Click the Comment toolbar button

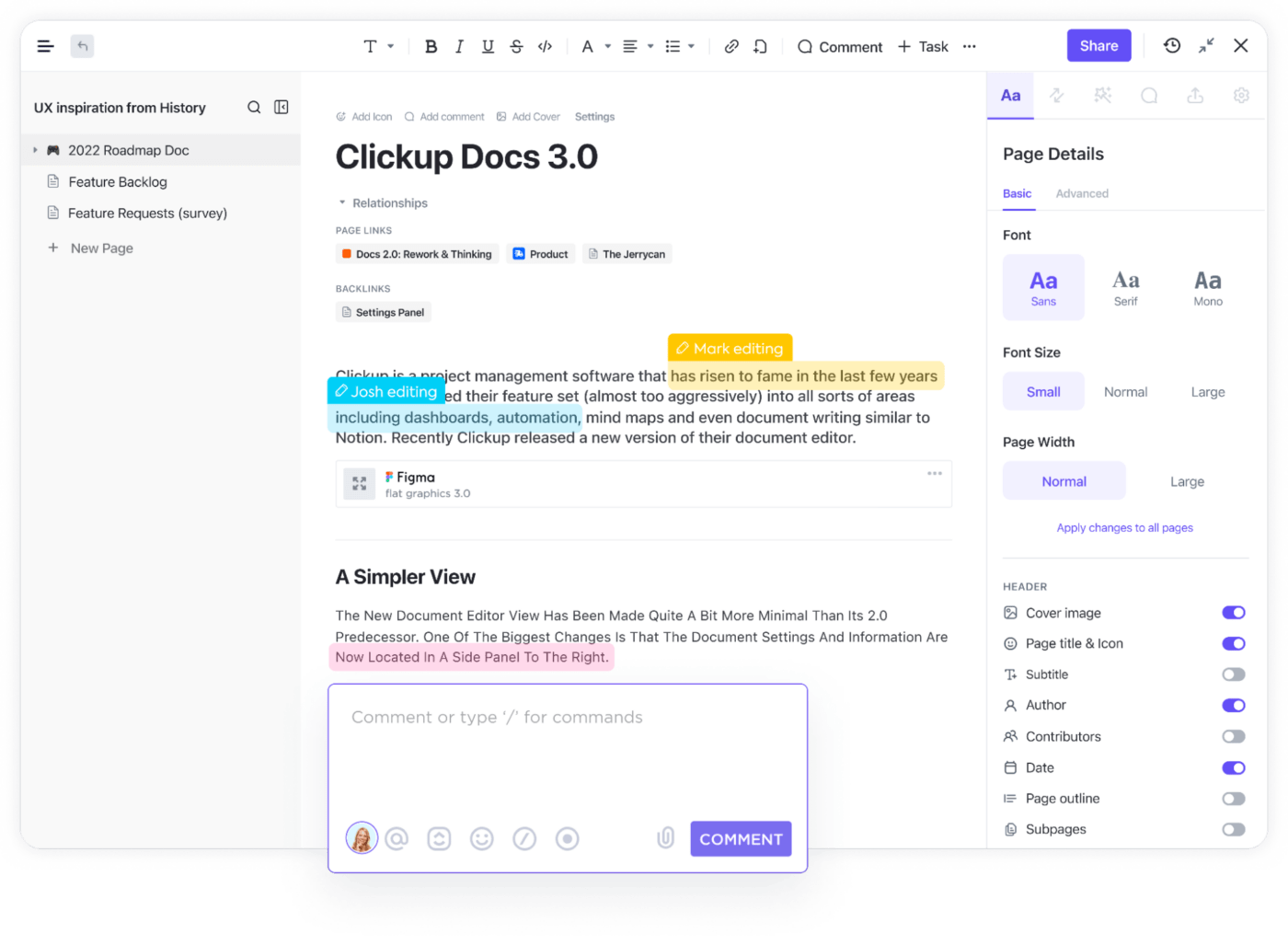pos(840,47)
